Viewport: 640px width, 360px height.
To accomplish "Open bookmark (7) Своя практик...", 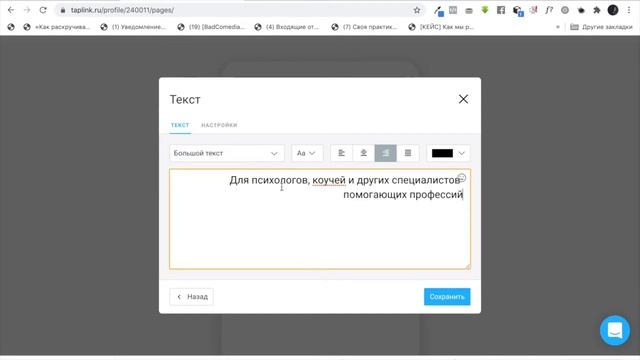I will click(365, 27).
